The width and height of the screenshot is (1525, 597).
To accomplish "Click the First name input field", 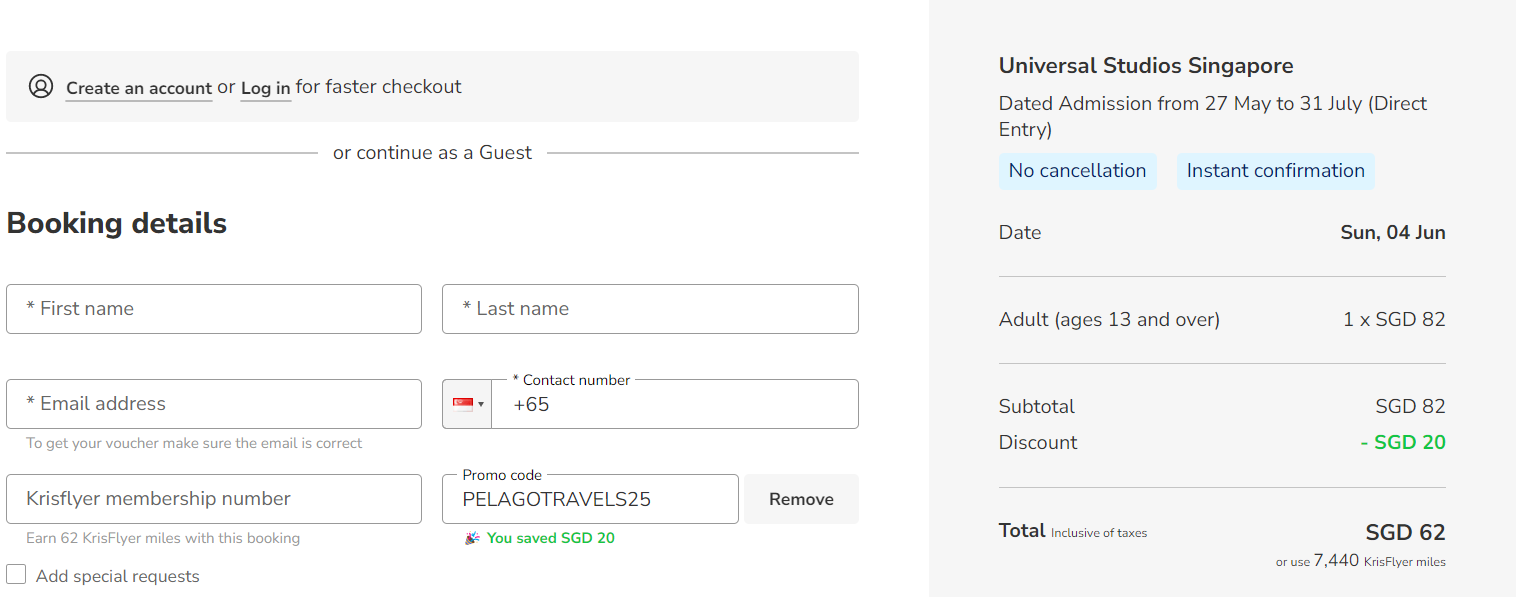I will [213, 309].
